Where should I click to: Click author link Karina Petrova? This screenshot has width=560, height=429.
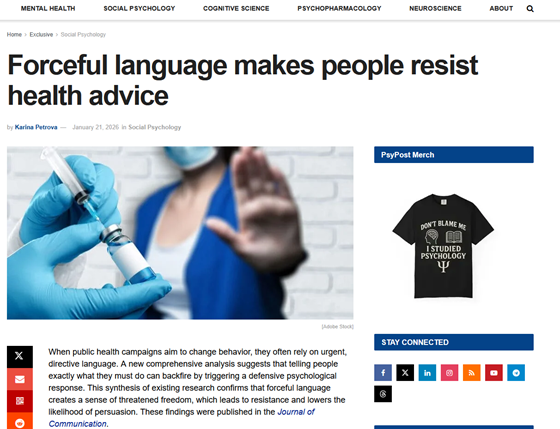click(36, 127)
